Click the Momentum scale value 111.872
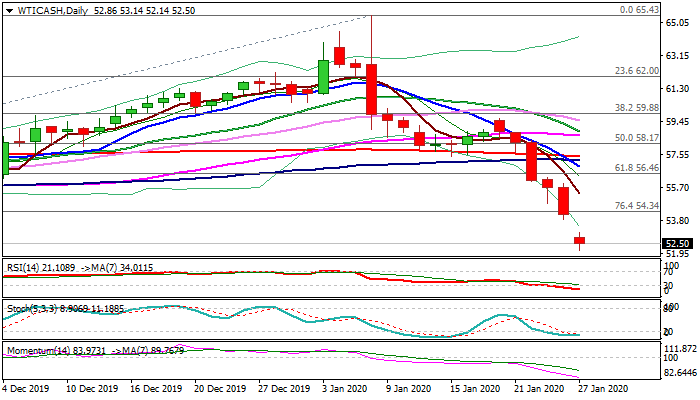700x400 pixels. [x=680, y=349]
